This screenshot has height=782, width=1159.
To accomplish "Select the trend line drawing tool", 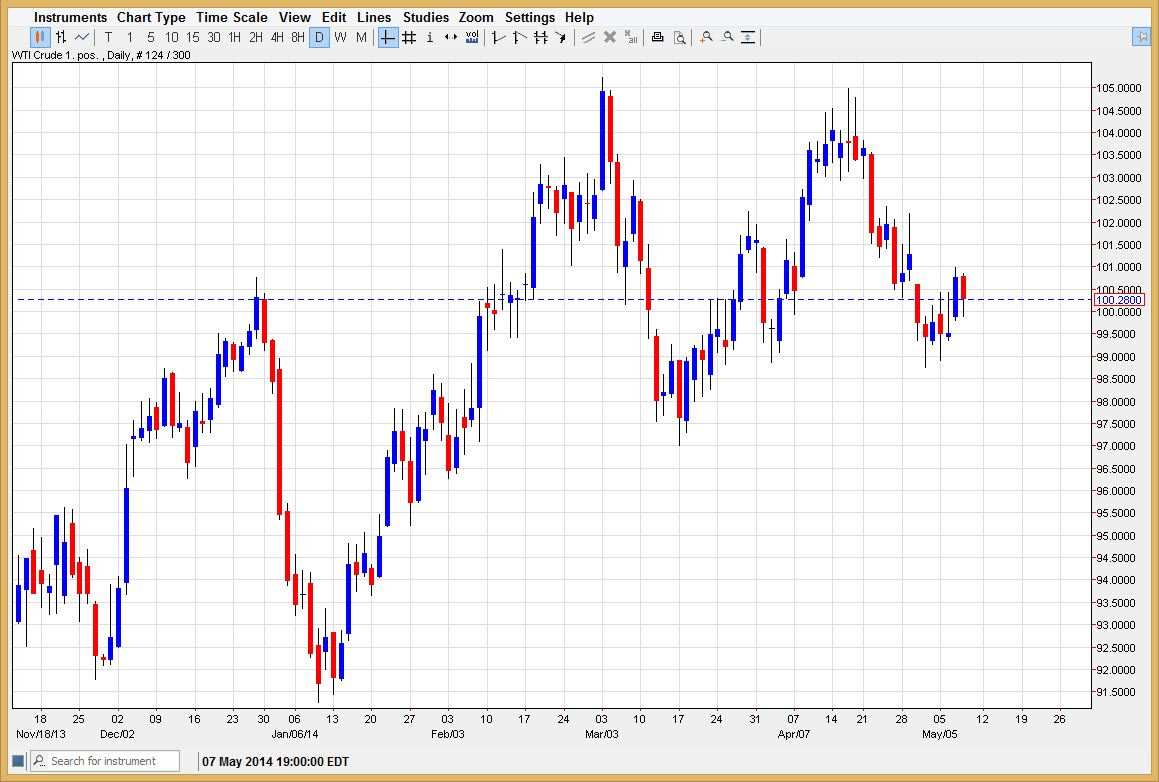I will coord(496,37).
